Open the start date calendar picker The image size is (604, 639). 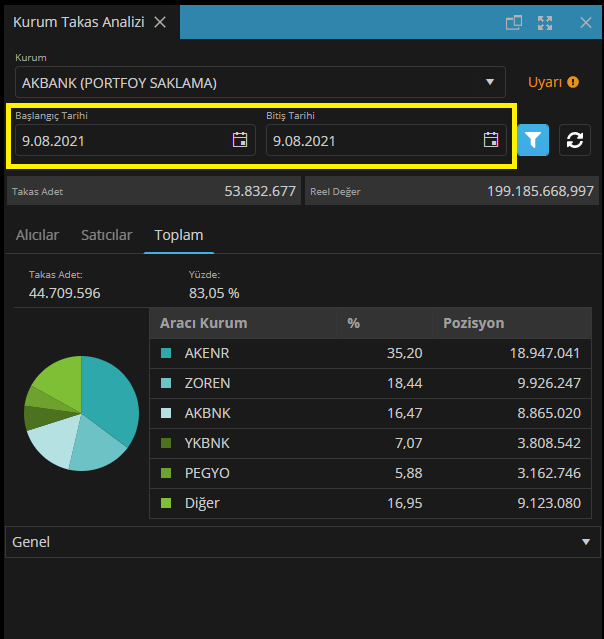coord(240,140)
